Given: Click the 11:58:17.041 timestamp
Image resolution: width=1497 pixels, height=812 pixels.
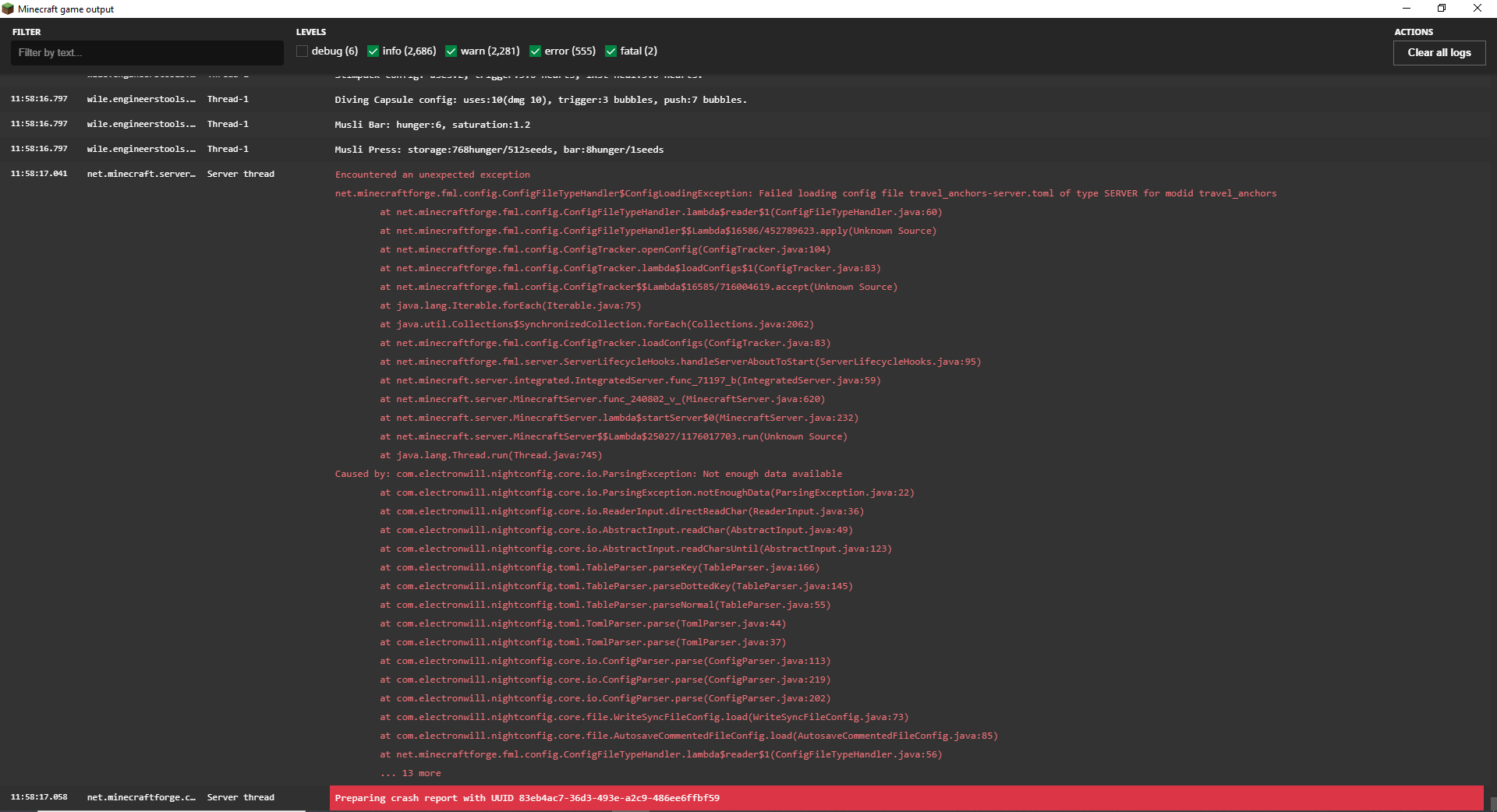Looking at the screenshot, I should [x=39, y=174].
